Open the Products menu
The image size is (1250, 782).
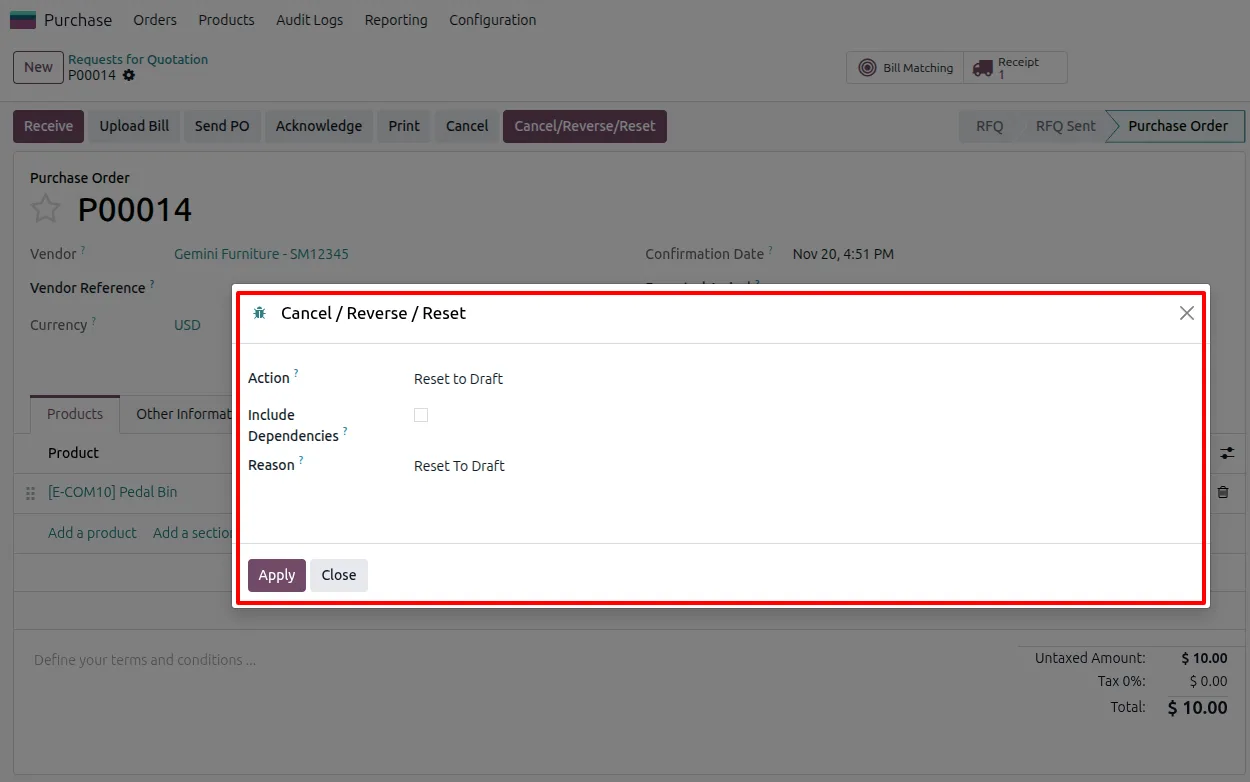(x=226, y=20)
